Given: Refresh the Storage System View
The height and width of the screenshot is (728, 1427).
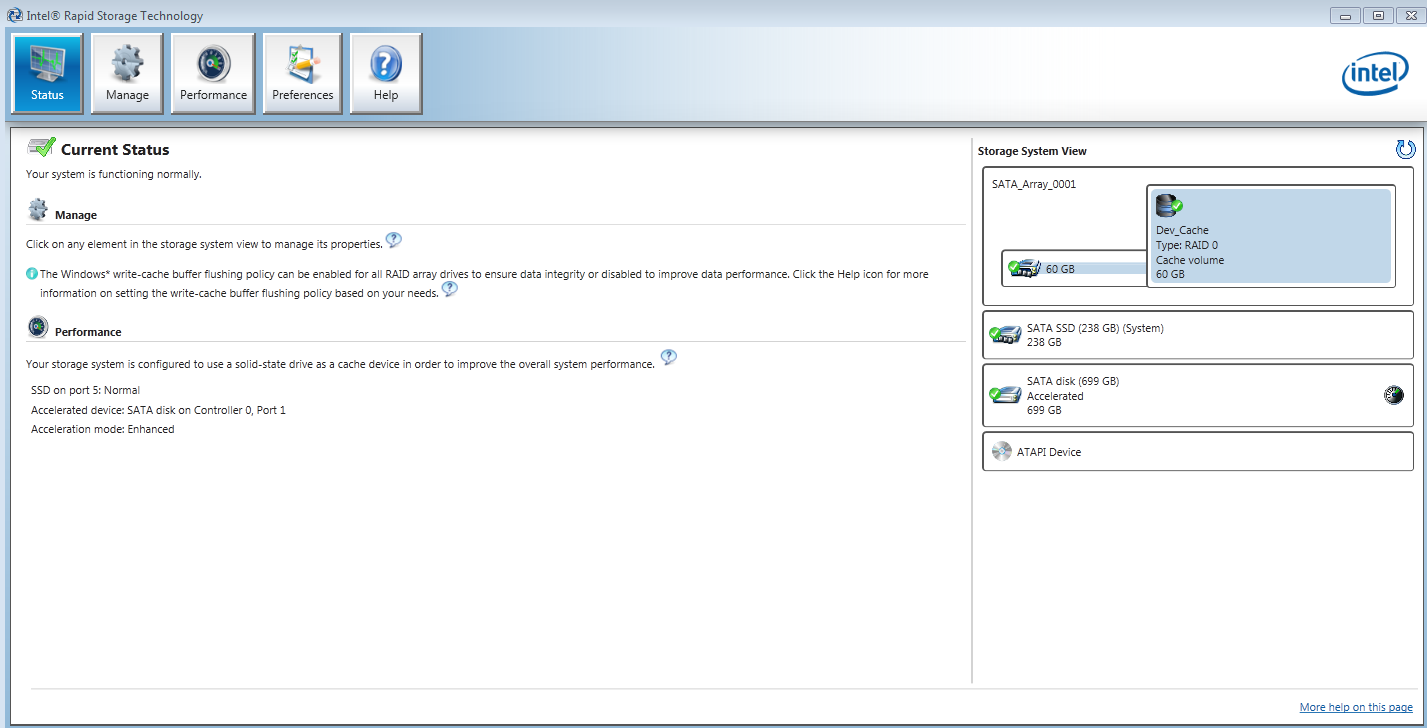Looking at the screenshot, I should point(1405,150).
